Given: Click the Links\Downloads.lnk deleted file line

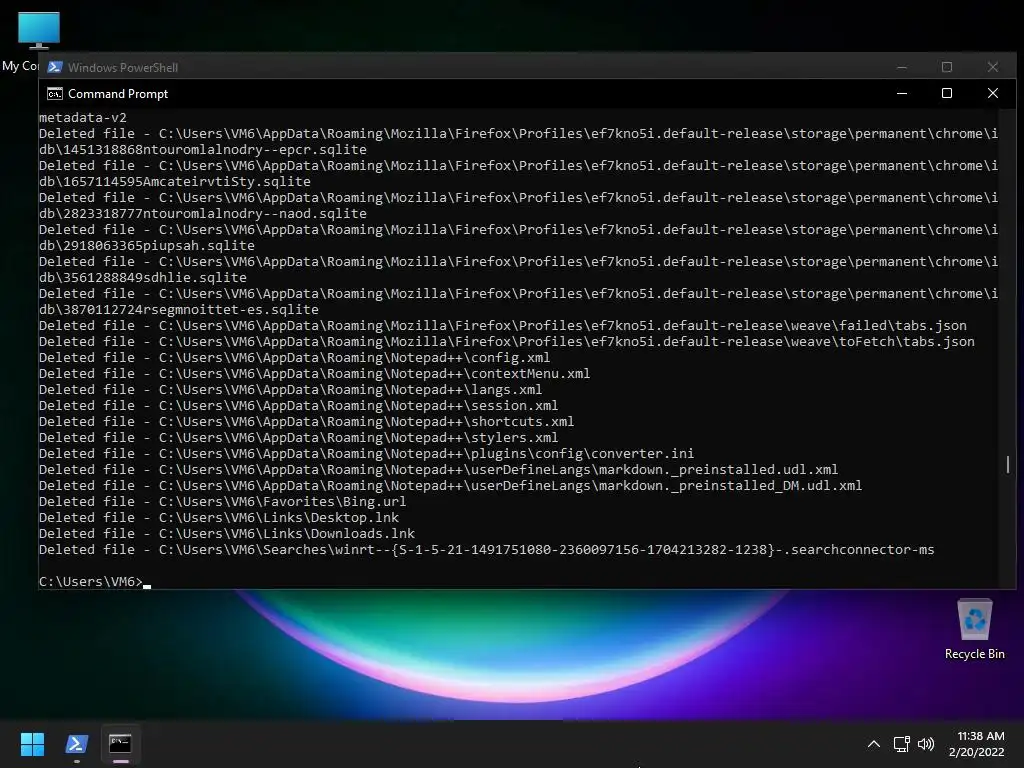Looking at the screenshot, I should coord(227,534).
